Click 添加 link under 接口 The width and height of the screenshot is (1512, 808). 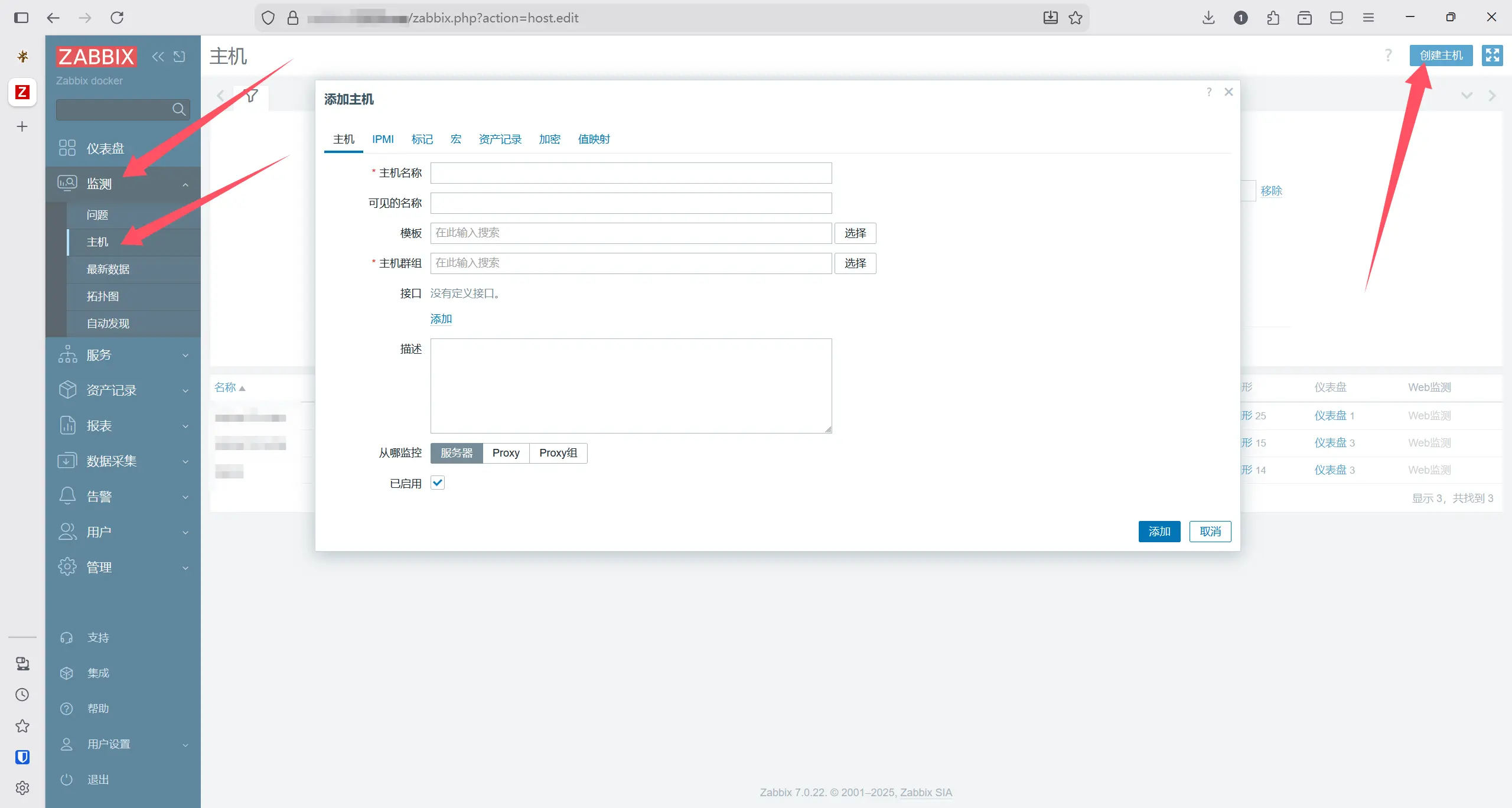[x=441, y=319]
